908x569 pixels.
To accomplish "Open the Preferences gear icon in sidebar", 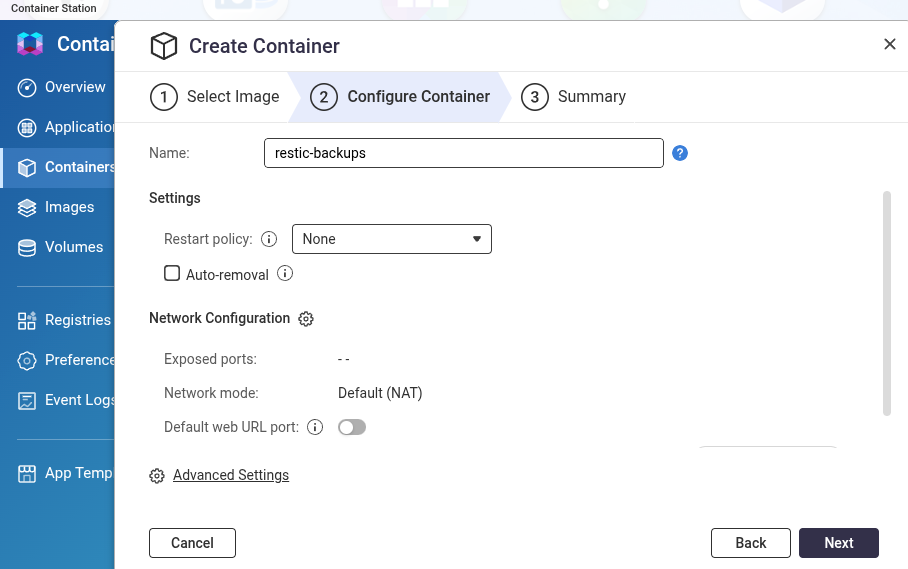I will 27,360.
